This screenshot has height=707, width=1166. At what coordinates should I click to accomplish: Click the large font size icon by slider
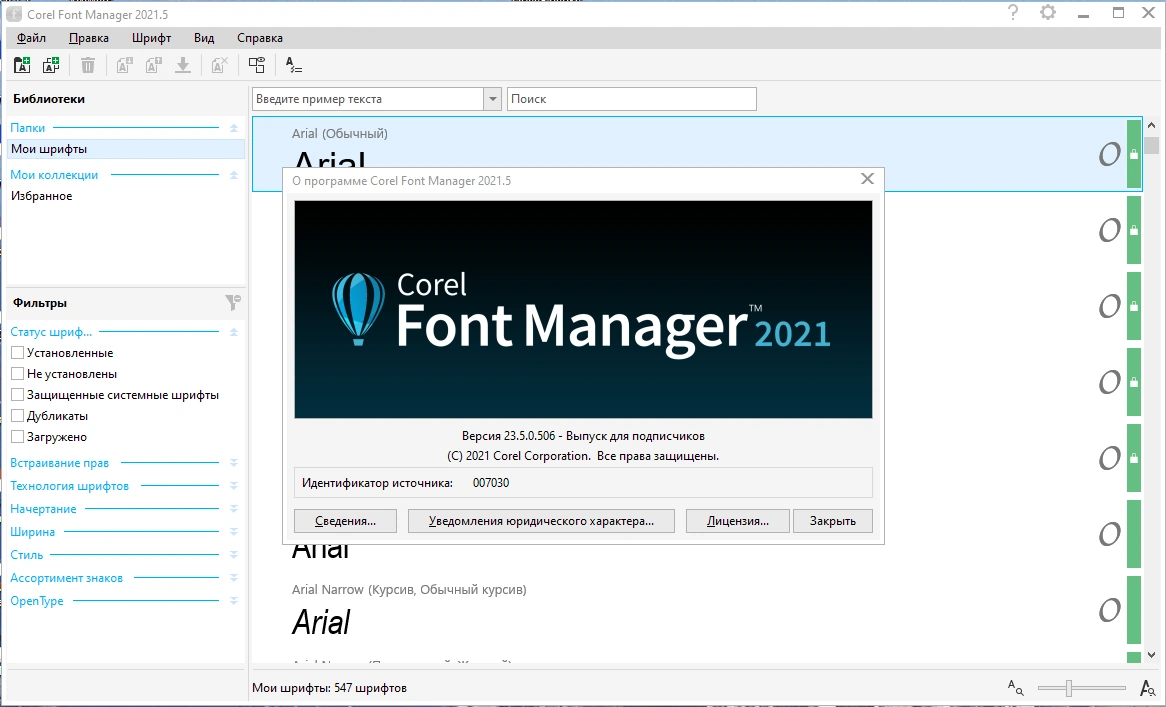pos(1147,688)
